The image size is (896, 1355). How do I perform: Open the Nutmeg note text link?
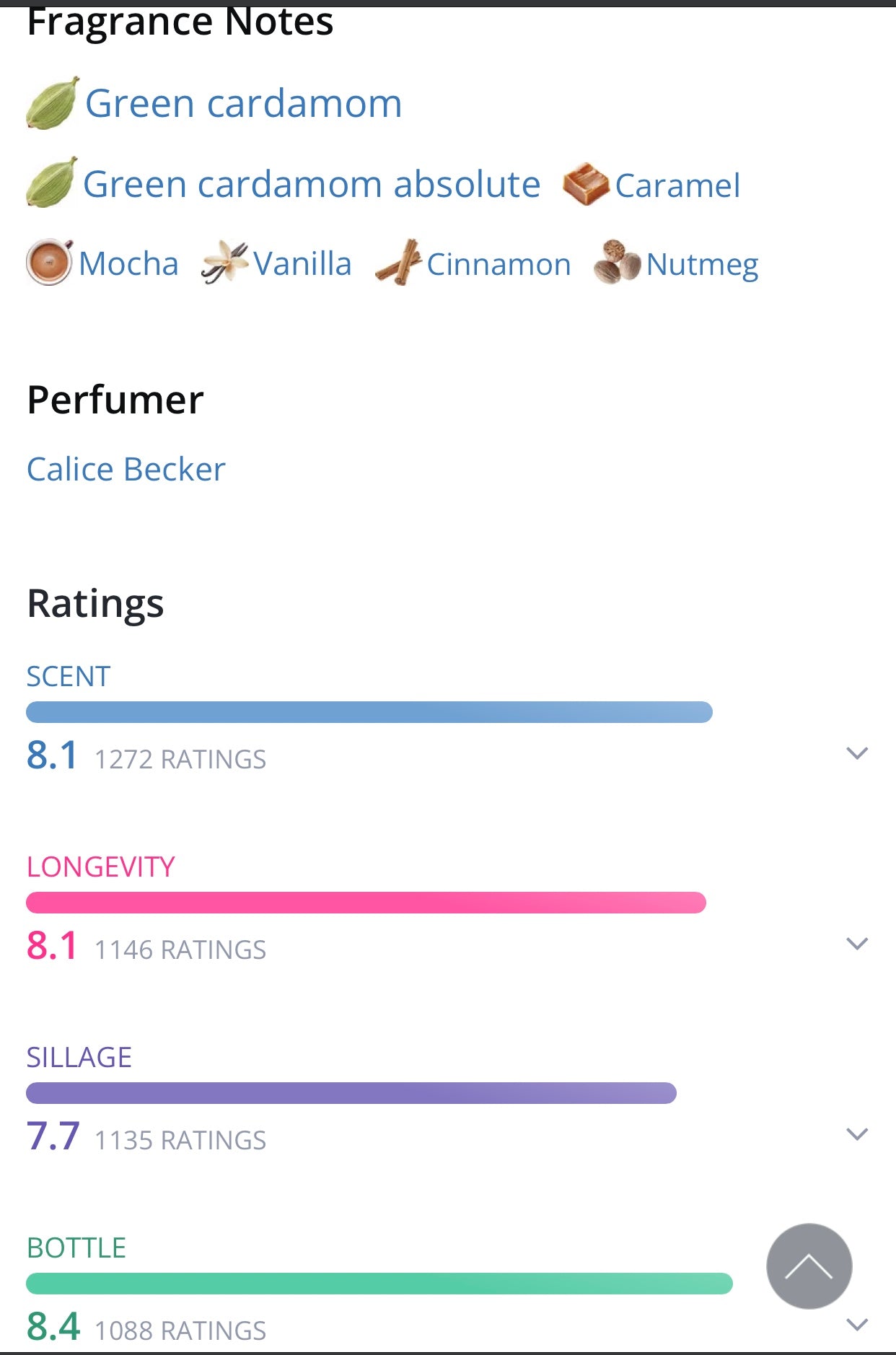pyautogui.click(x=702, y=264)
